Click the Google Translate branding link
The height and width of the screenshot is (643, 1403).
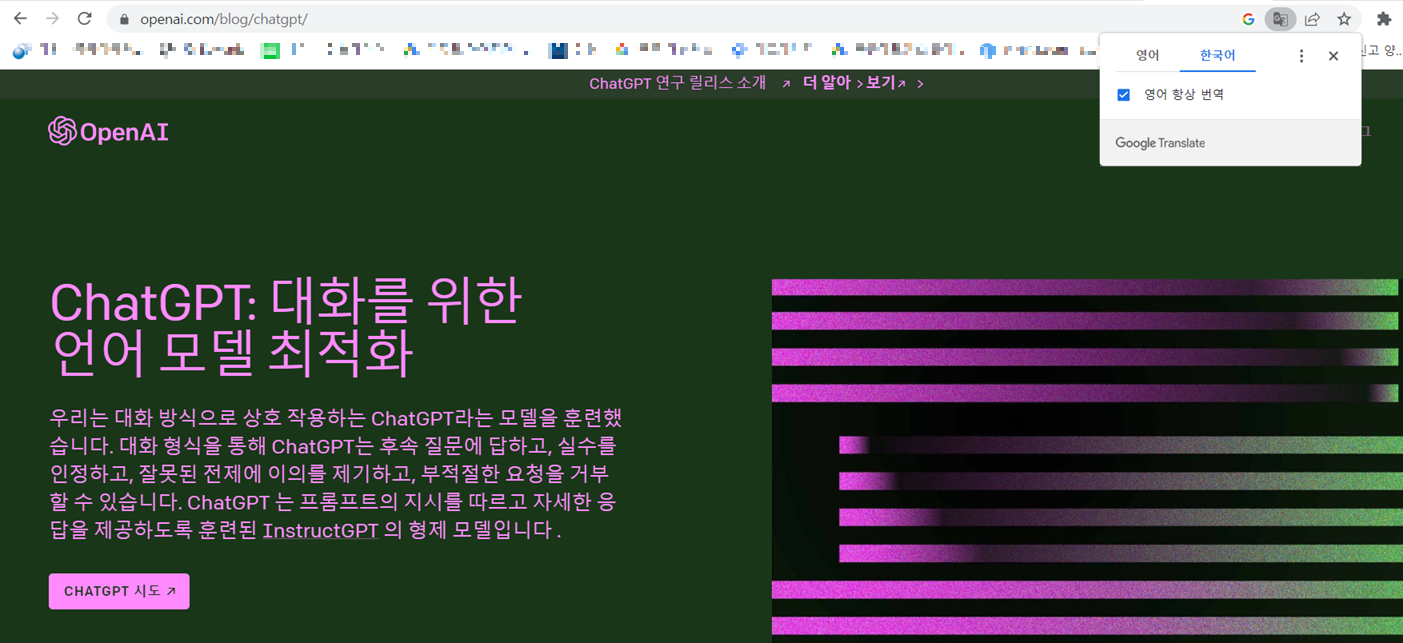tap(1160, 142)
